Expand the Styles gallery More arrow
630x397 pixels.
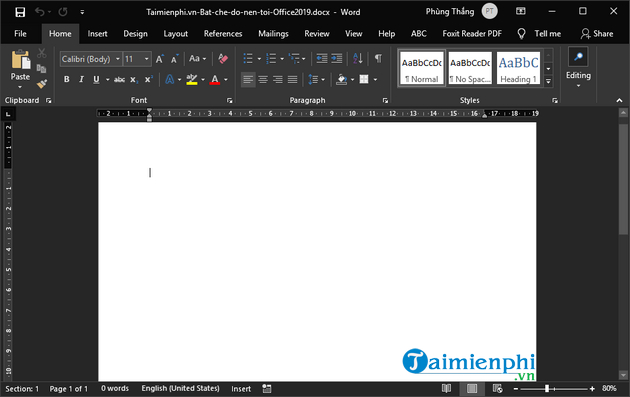(x=548, y=82)
